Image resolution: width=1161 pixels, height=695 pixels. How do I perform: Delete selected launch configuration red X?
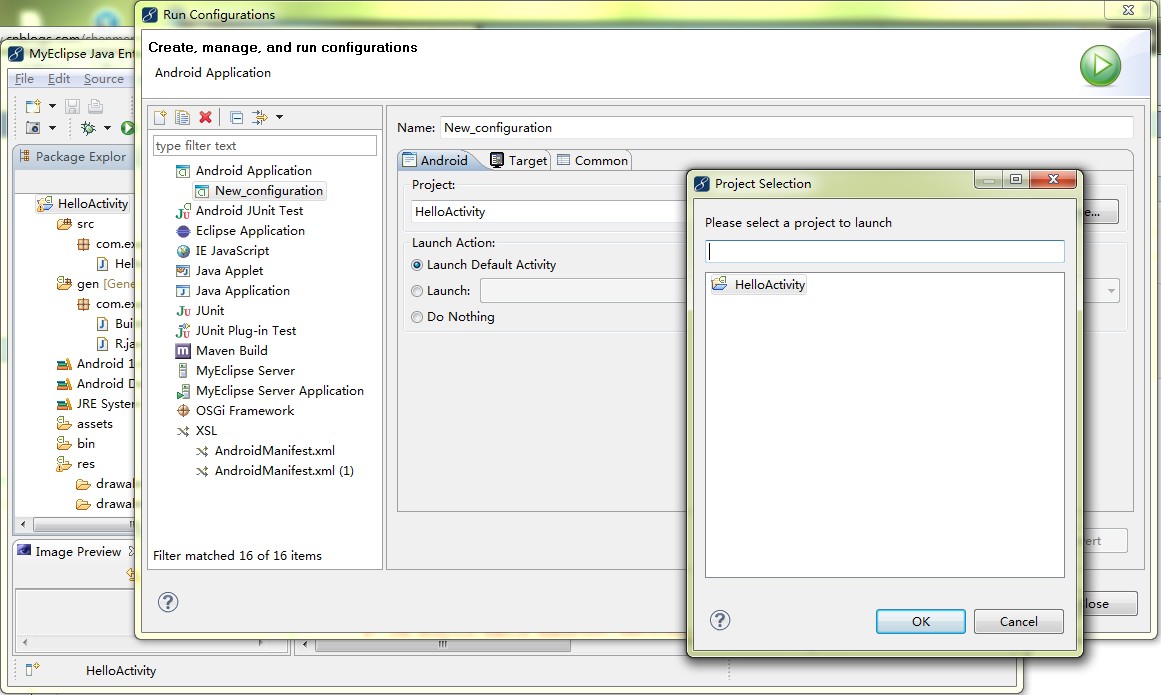click(205, 117)
